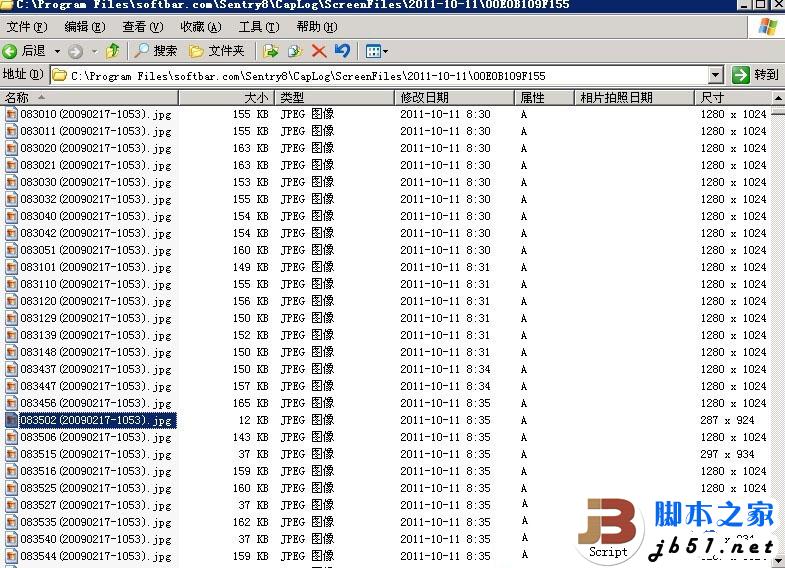Select file name 083437 (20090217-1053).jpg
This screenshot has height=568, width=785.
[96, 369]
